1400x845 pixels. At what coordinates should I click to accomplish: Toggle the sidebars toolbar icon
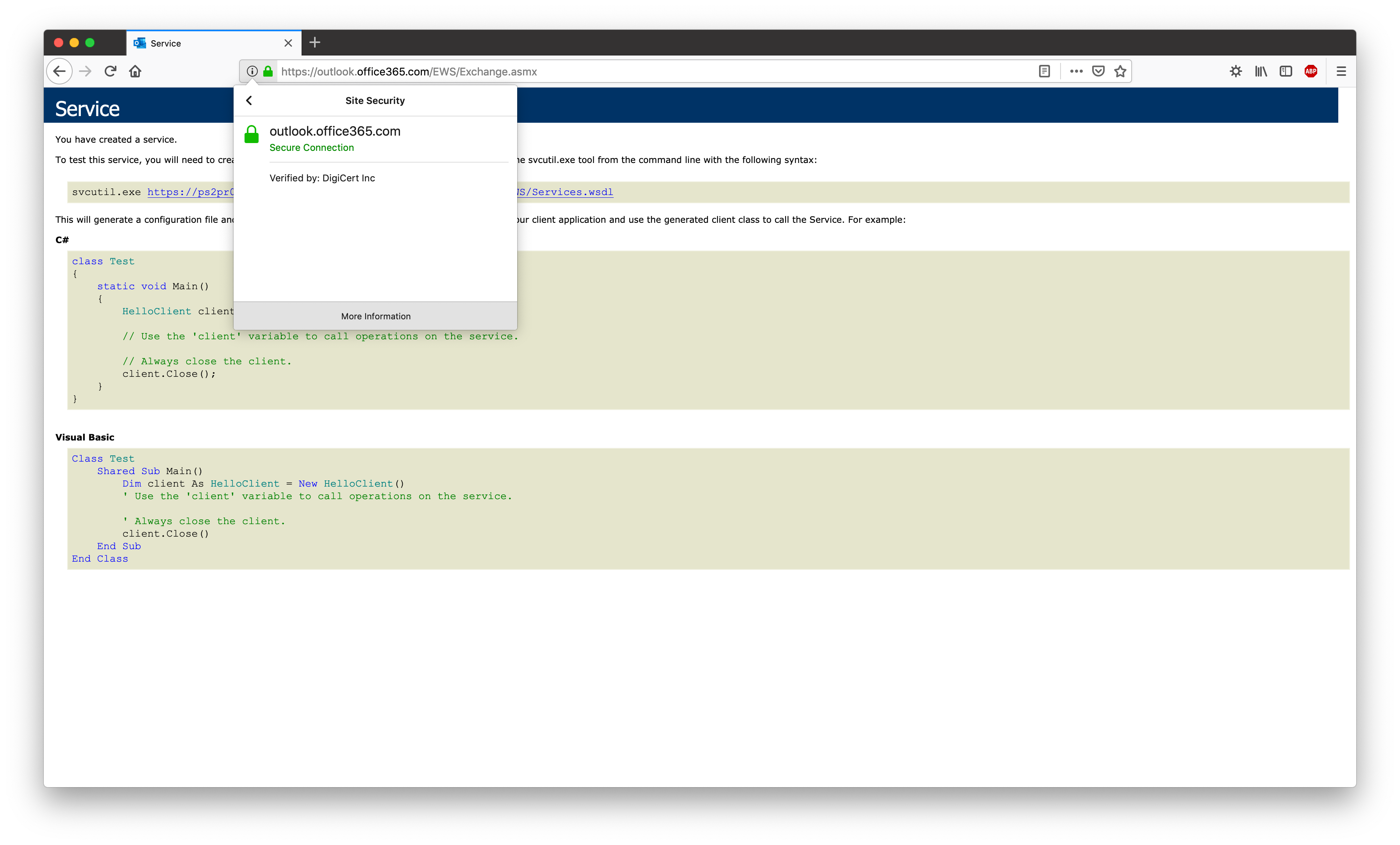coord(1285,71)
